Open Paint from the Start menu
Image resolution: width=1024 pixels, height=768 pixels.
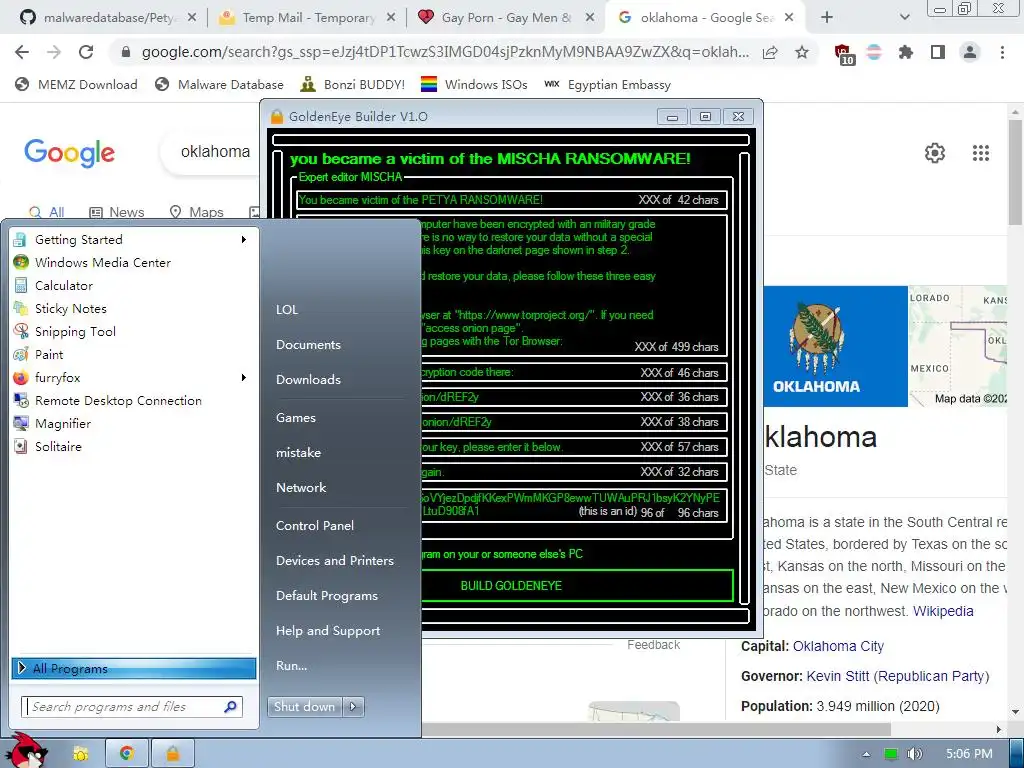pyautogui.click(x=49, y=355)
